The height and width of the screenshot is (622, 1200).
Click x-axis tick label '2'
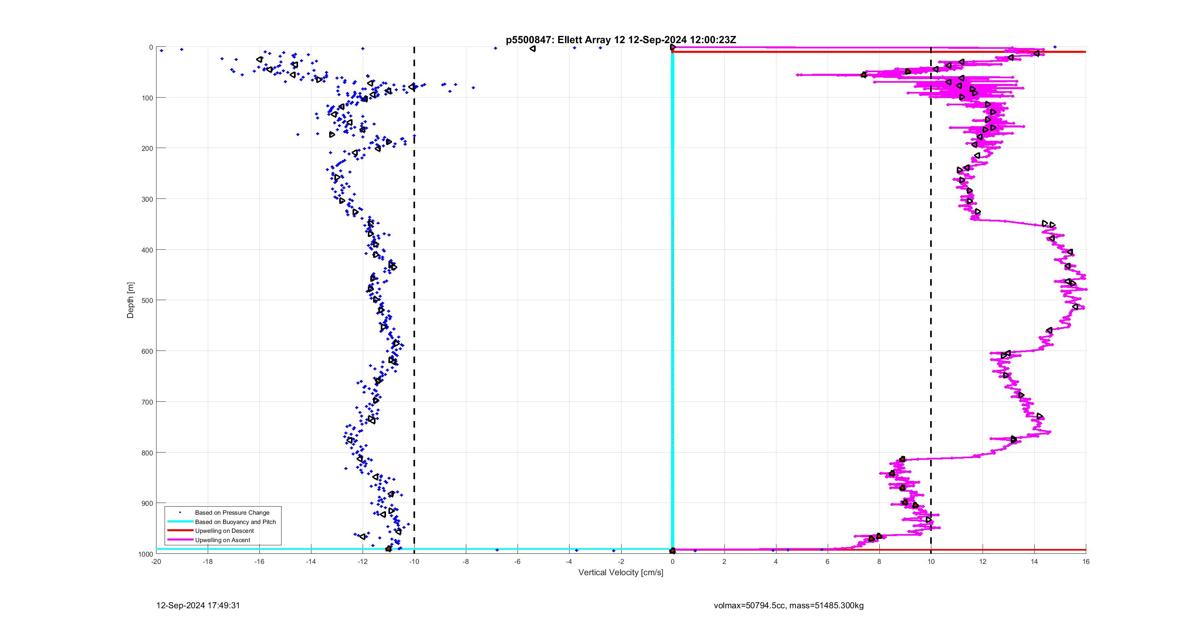point(724,561)
